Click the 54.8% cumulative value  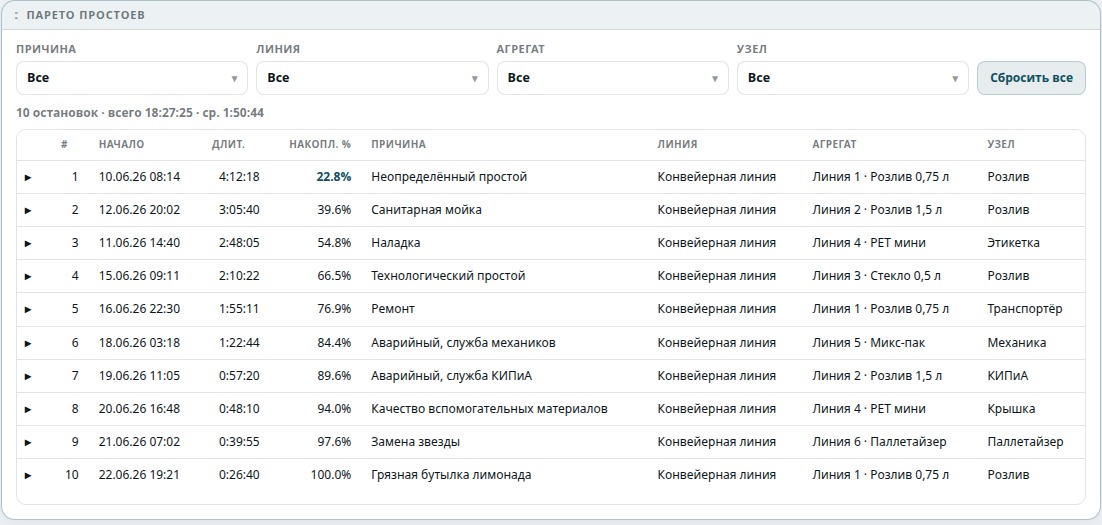tap(335, 243)
